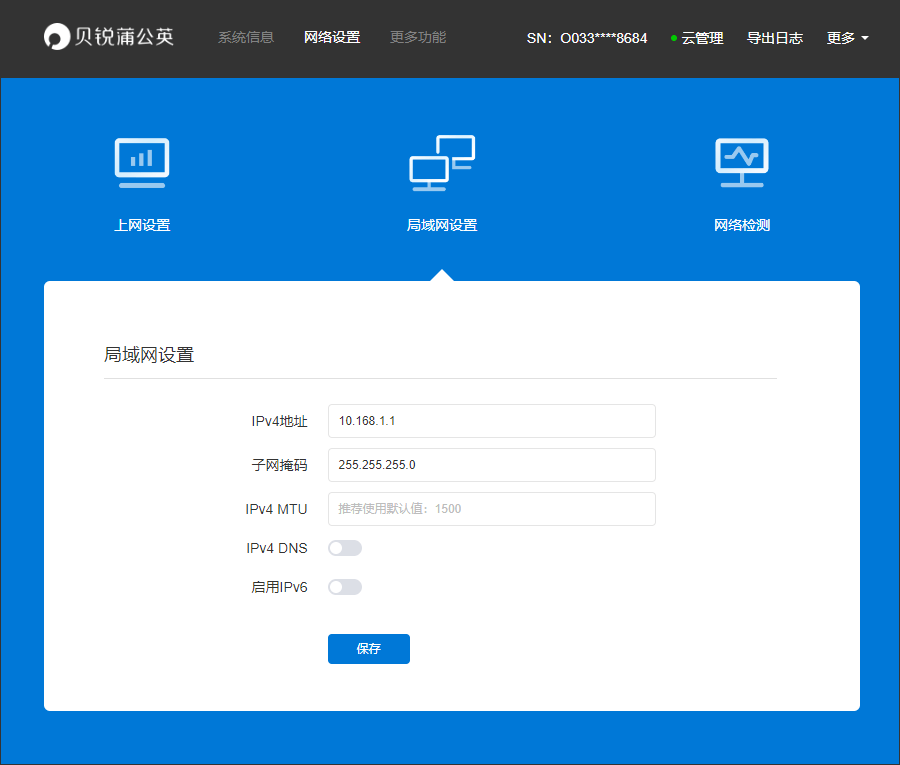Image resolution: width=900 pixels, height=765 pixels.
Task: Click the IPv4 MTU input field
Action: (491, 508)
